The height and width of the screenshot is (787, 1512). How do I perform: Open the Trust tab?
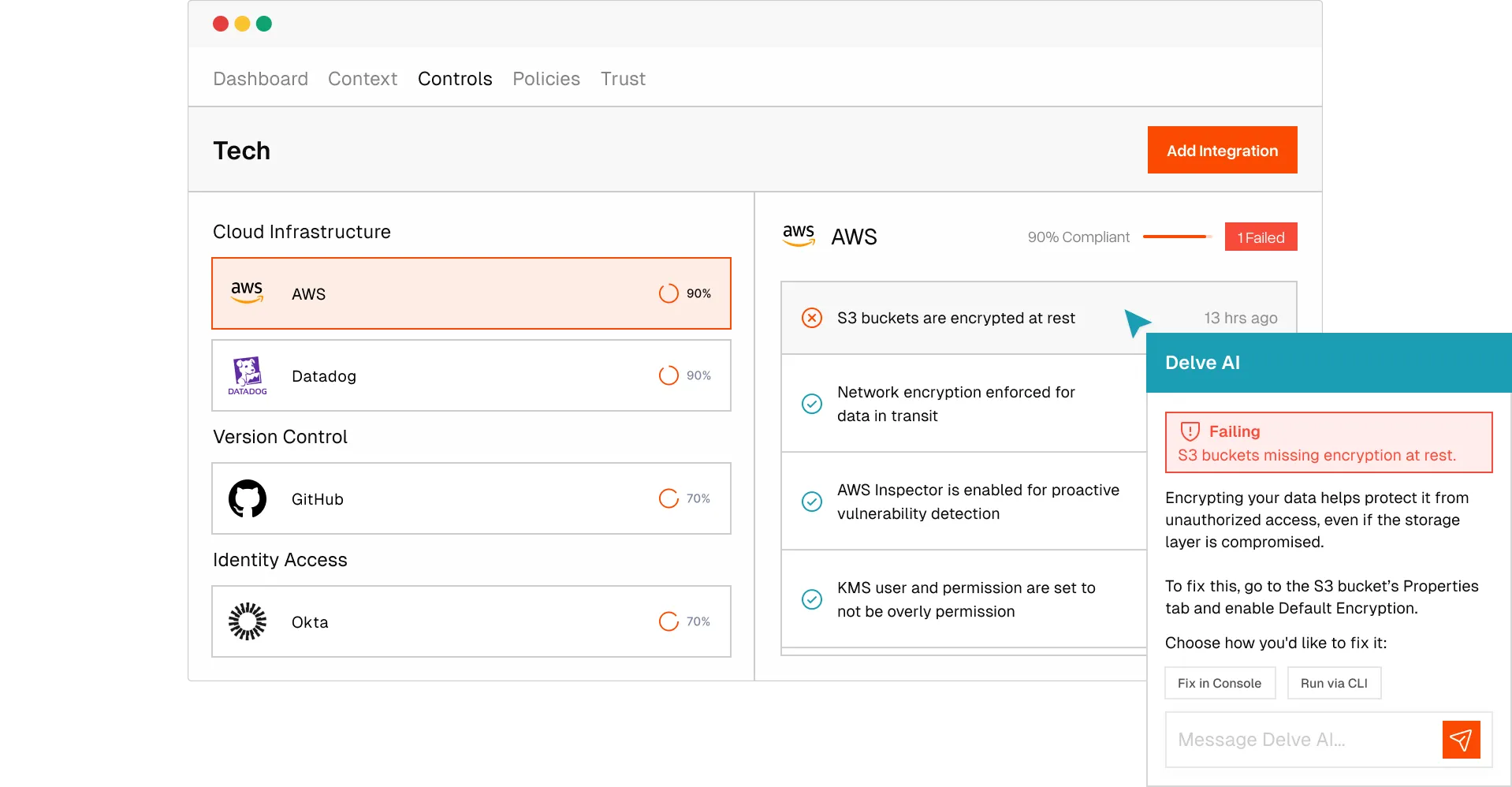coord(623,79)
